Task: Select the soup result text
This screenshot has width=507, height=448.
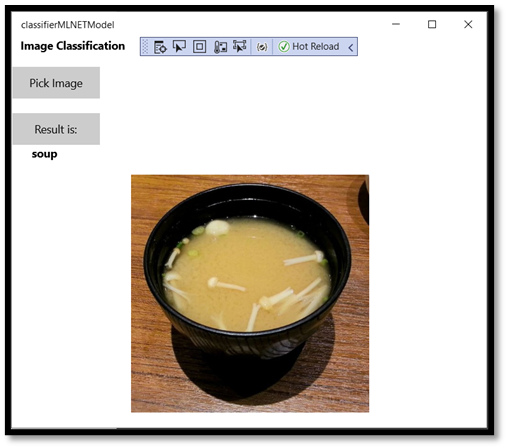Action: click(x=44, y=154)
